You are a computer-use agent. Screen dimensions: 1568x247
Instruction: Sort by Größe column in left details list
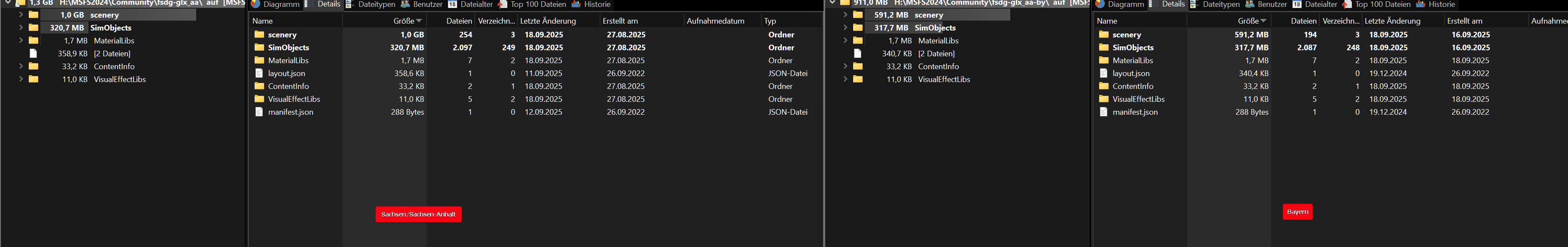(404, 21)
